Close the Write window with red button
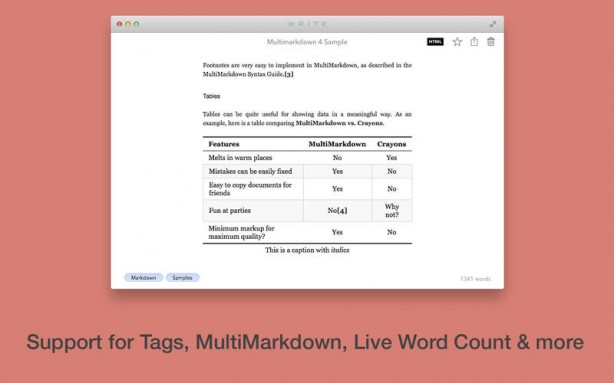 tap(119, 24)
